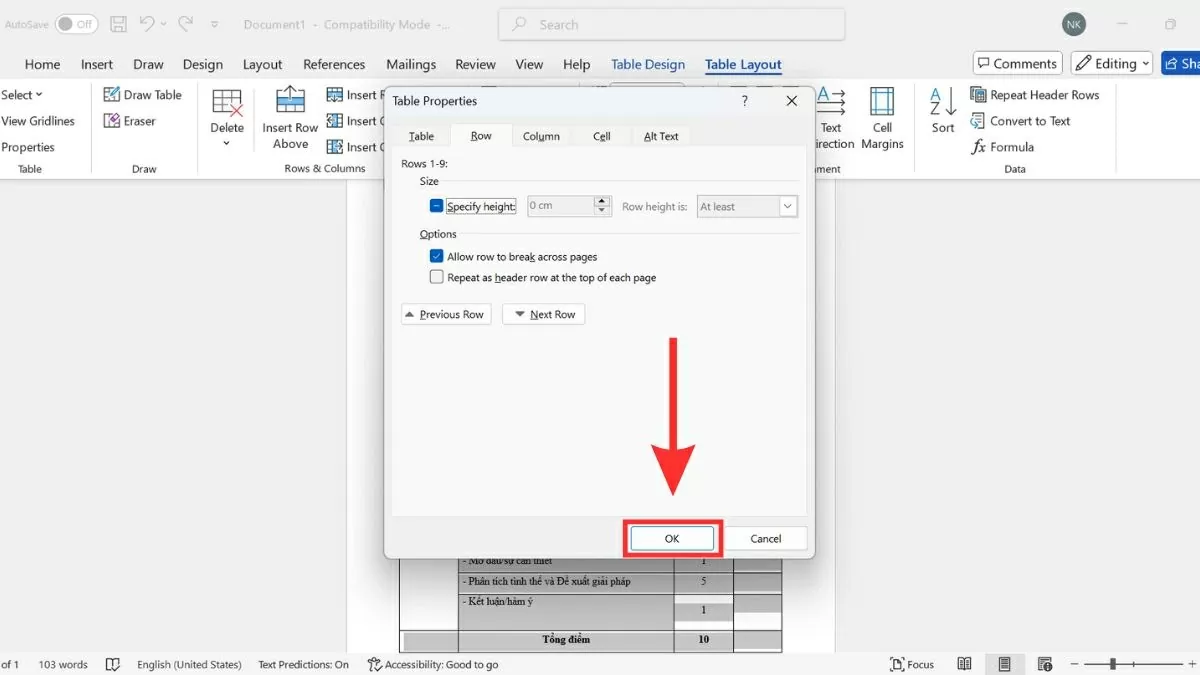This screenshot has width=1200, height=675.
Task: Click the Insert Row Above icon
Action: (290, 103)
